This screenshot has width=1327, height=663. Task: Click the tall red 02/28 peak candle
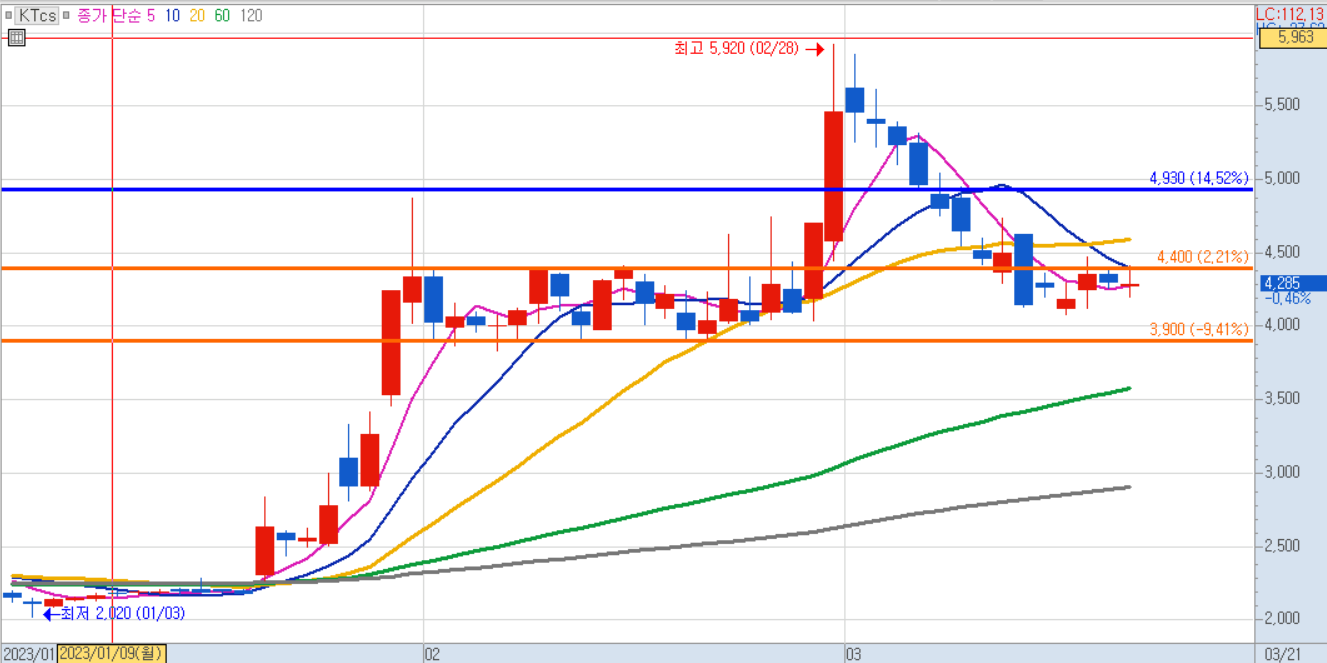[x=834, y=176]
